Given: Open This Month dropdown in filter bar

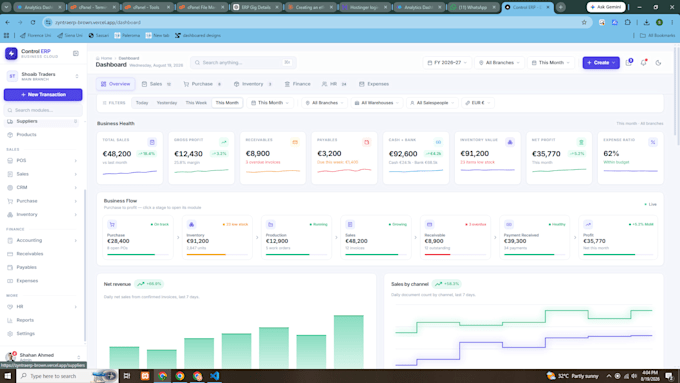Looking at the screenshot, I should 270,103.
